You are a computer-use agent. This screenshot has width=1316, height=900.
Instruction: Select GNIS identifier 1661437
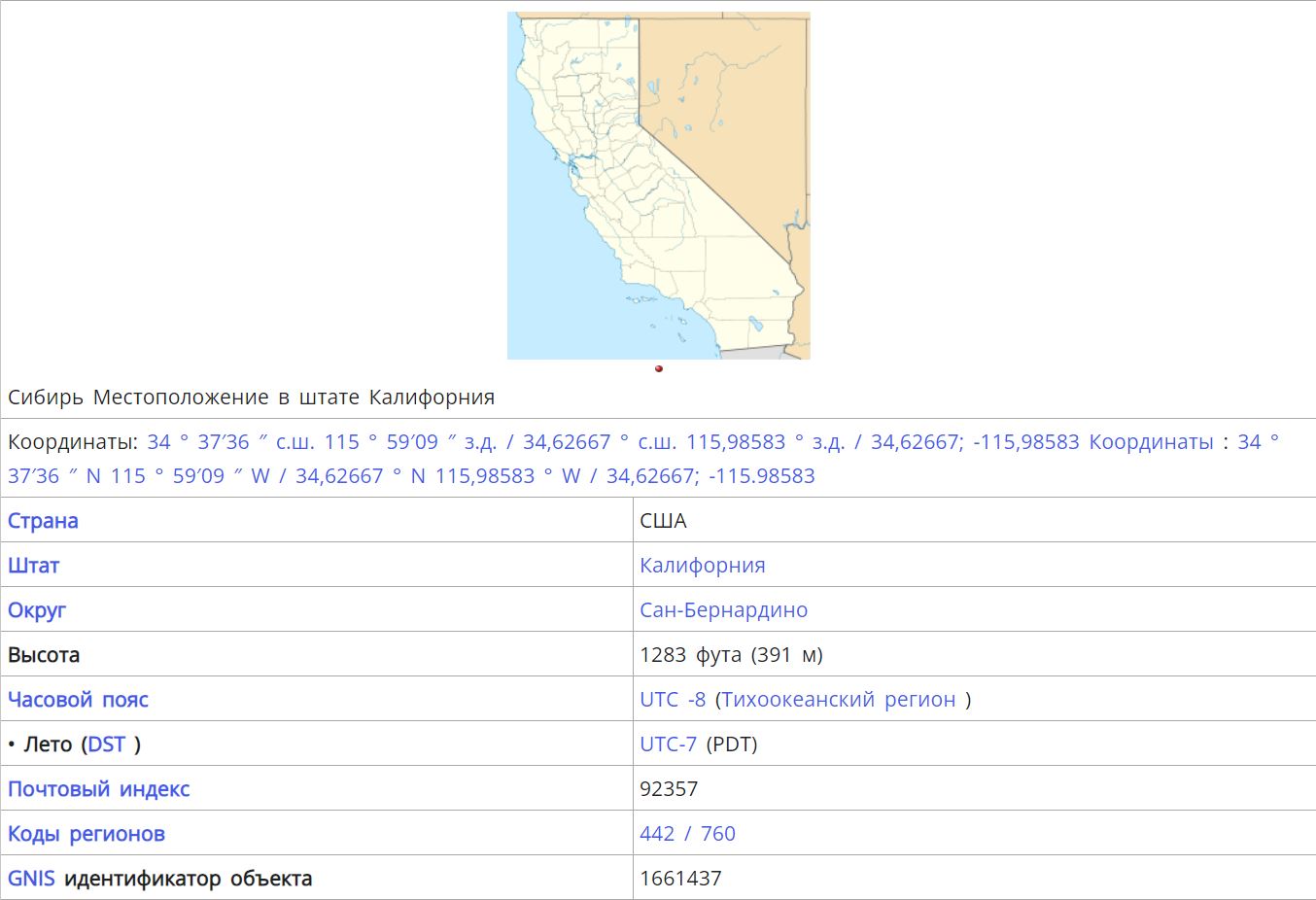click(x=680, y=878)
